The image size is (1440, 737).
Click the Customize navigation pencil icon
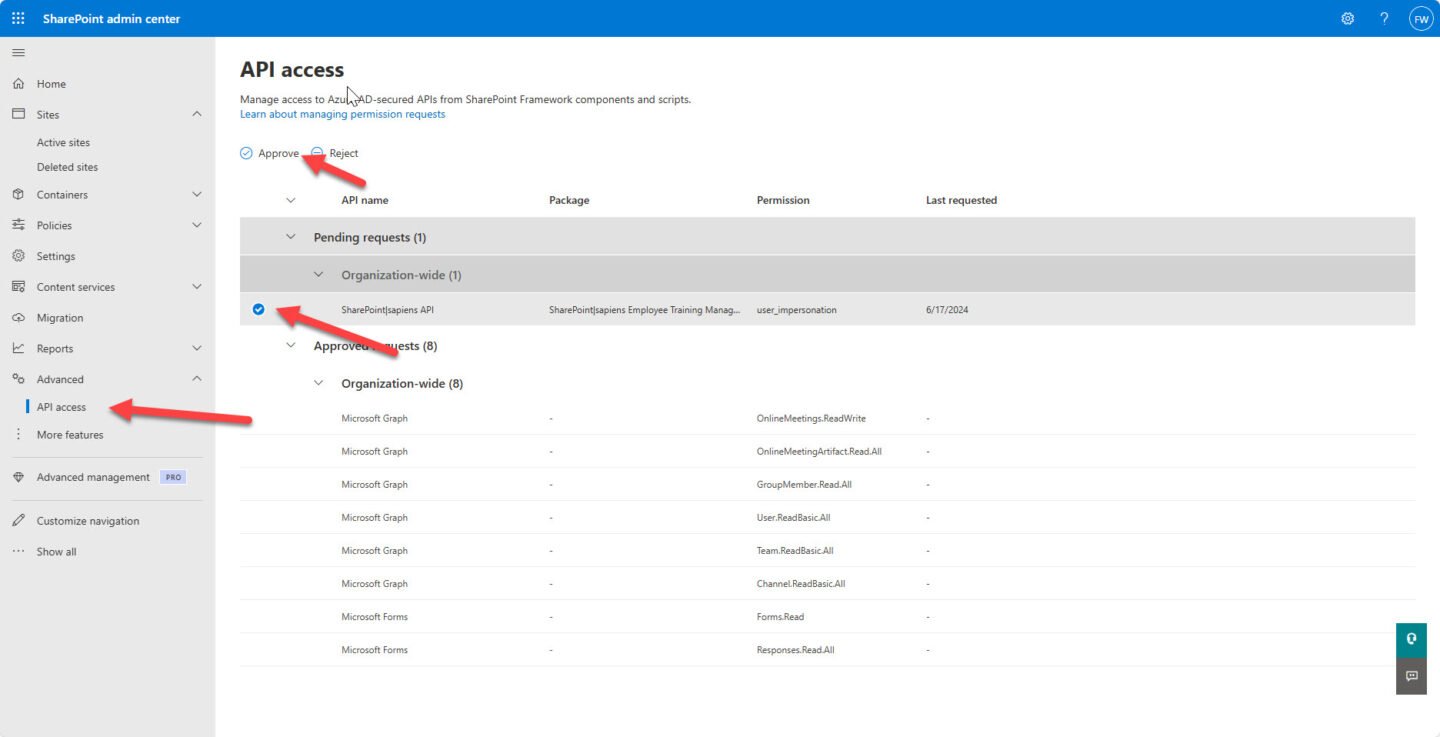18,521
